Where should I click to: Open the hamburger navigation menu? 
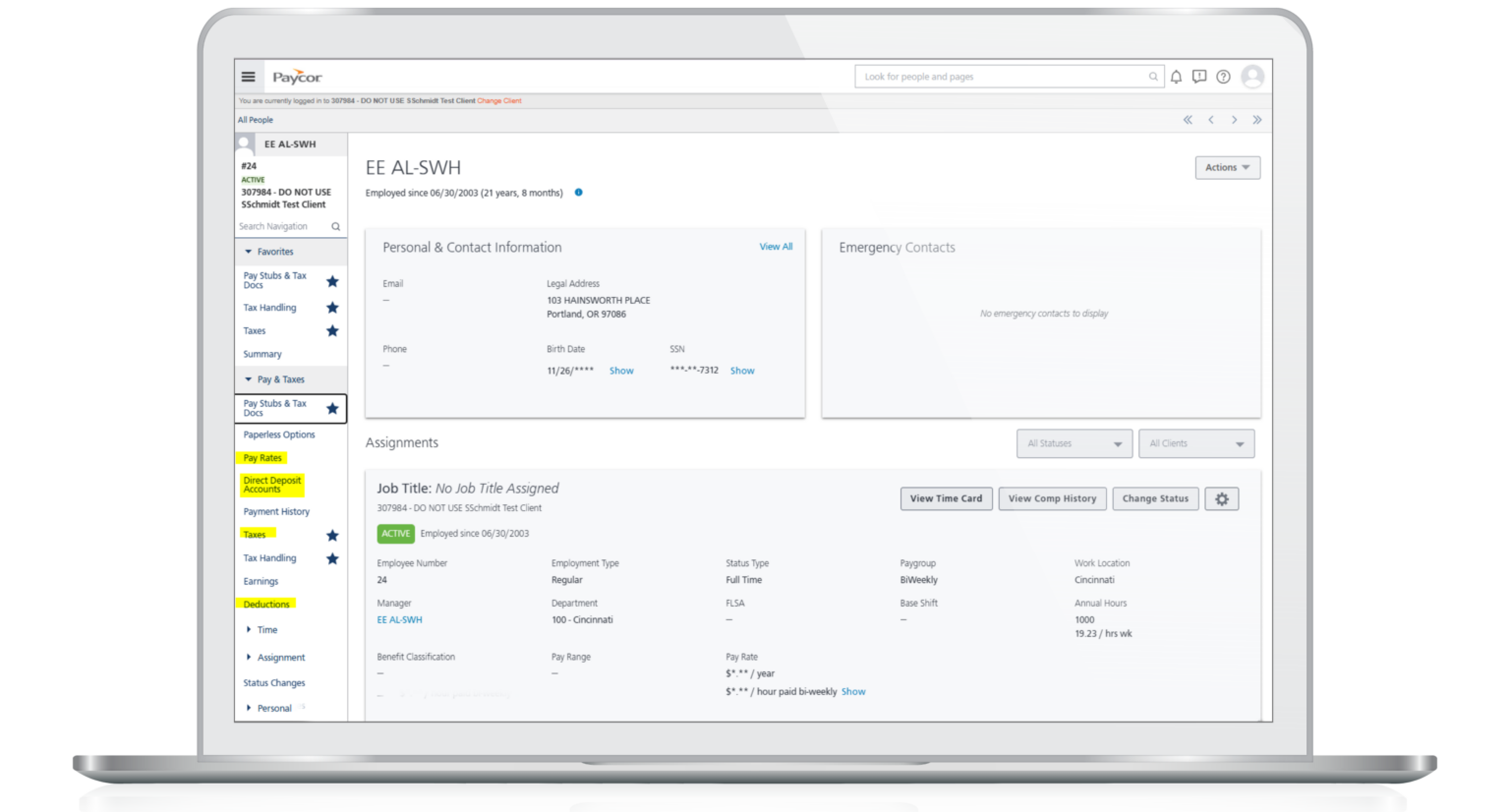pos(249,76)
